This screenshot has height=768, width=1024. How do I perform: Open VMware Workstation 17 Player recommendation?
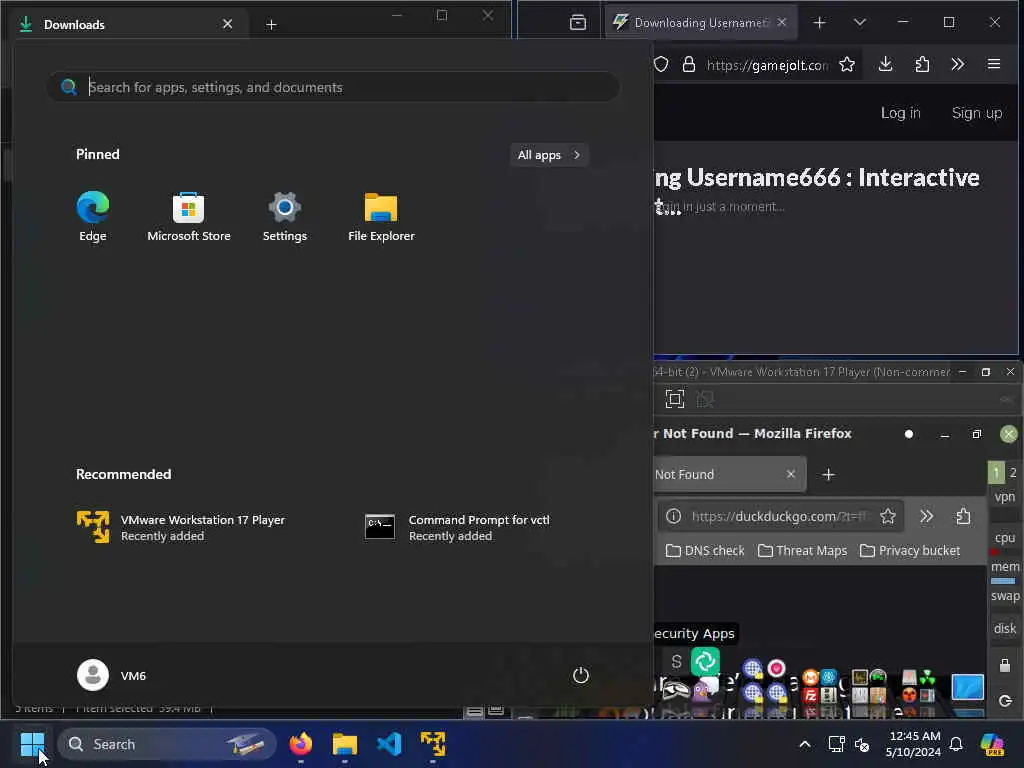click(182, 528)
